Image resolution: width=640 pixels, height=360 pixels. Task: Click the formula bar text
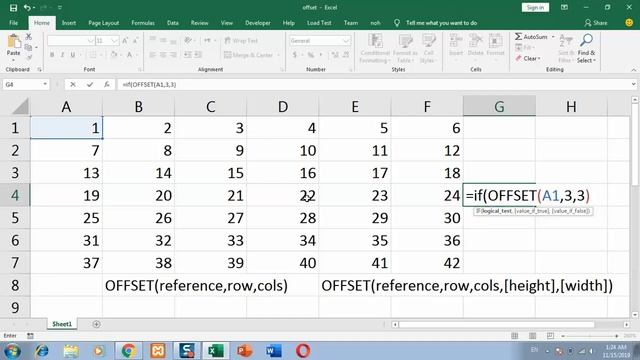tap(149, 84)
